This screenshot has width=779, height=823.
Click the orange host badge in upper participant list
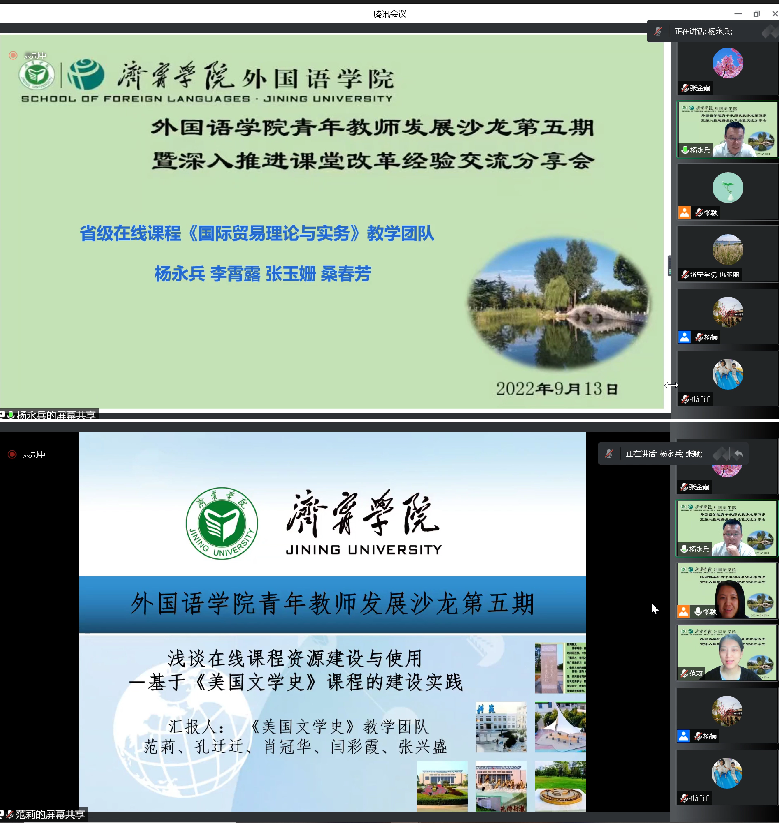click(684, 212)
